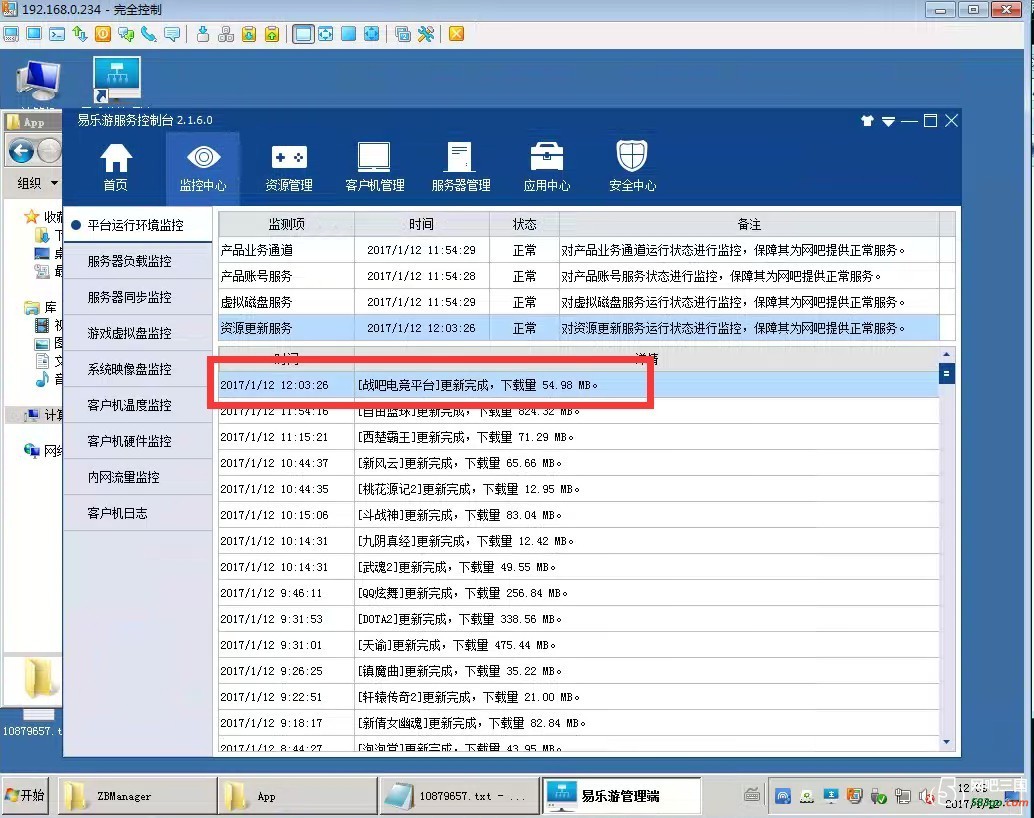Open 服务器负载监控 sidebar item
This screenshot has width=1034, height=818.
pyautogui.click(x=138, y=261)
